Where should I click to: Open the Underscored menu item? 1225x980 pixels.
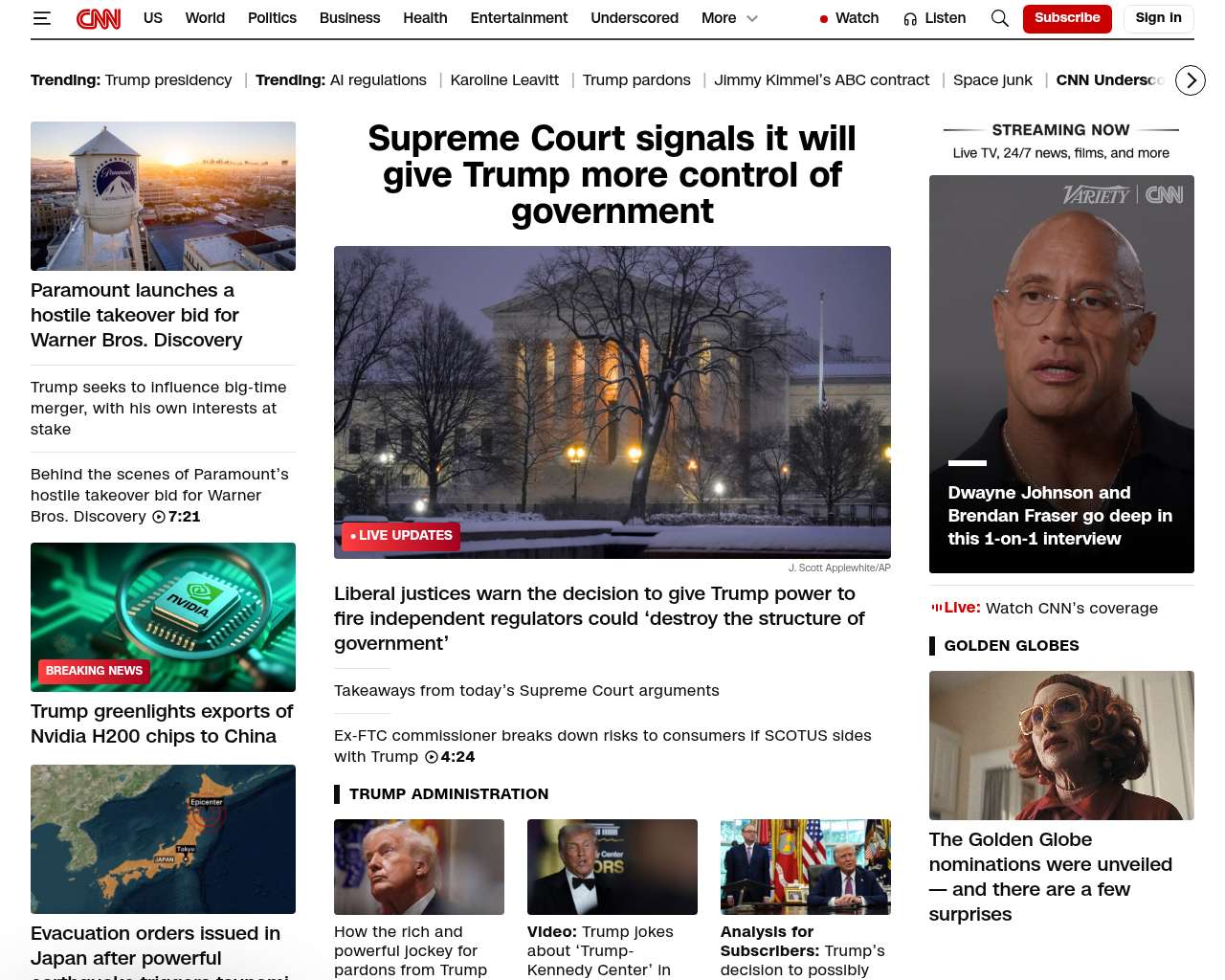pyautogui.click(x=635, y=18)
